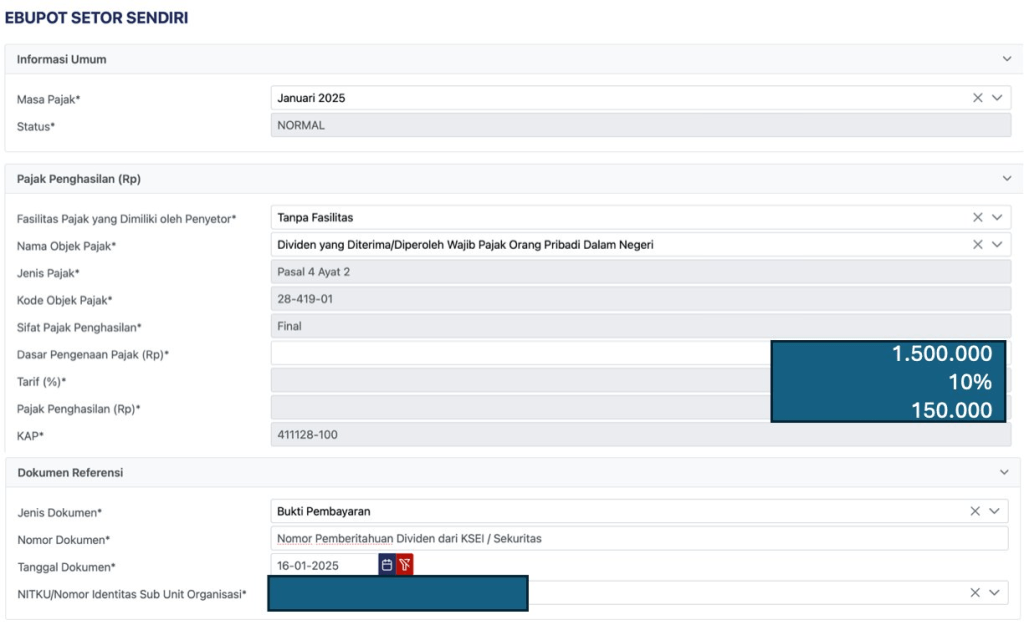
Task: Click red clear-date icon beside Tanggal Dokumen
Action: [405, 565]
